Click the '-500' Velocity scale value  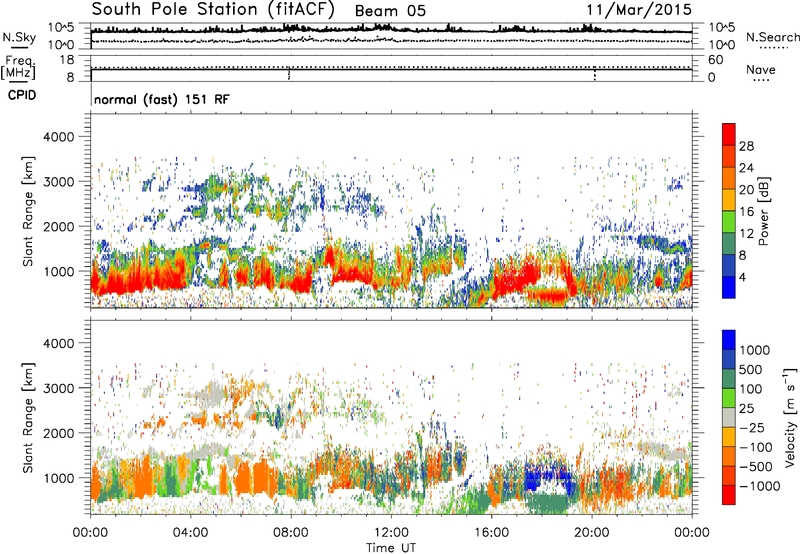pyautogui.click(x=756, y=467)
